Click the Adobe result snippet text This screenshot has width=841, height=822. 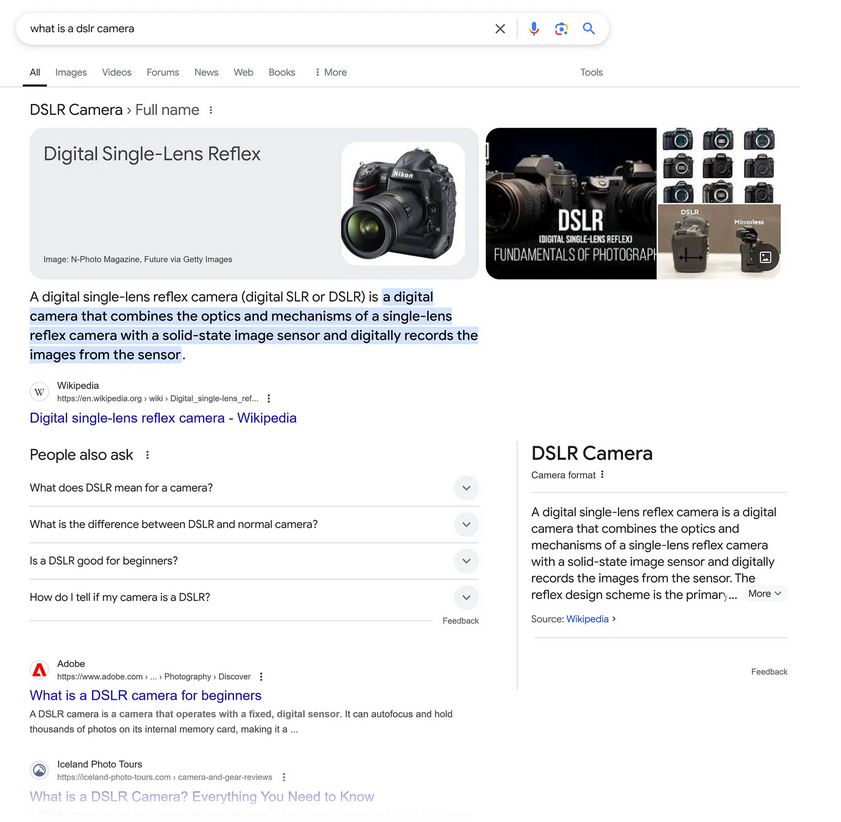(241, 722)
